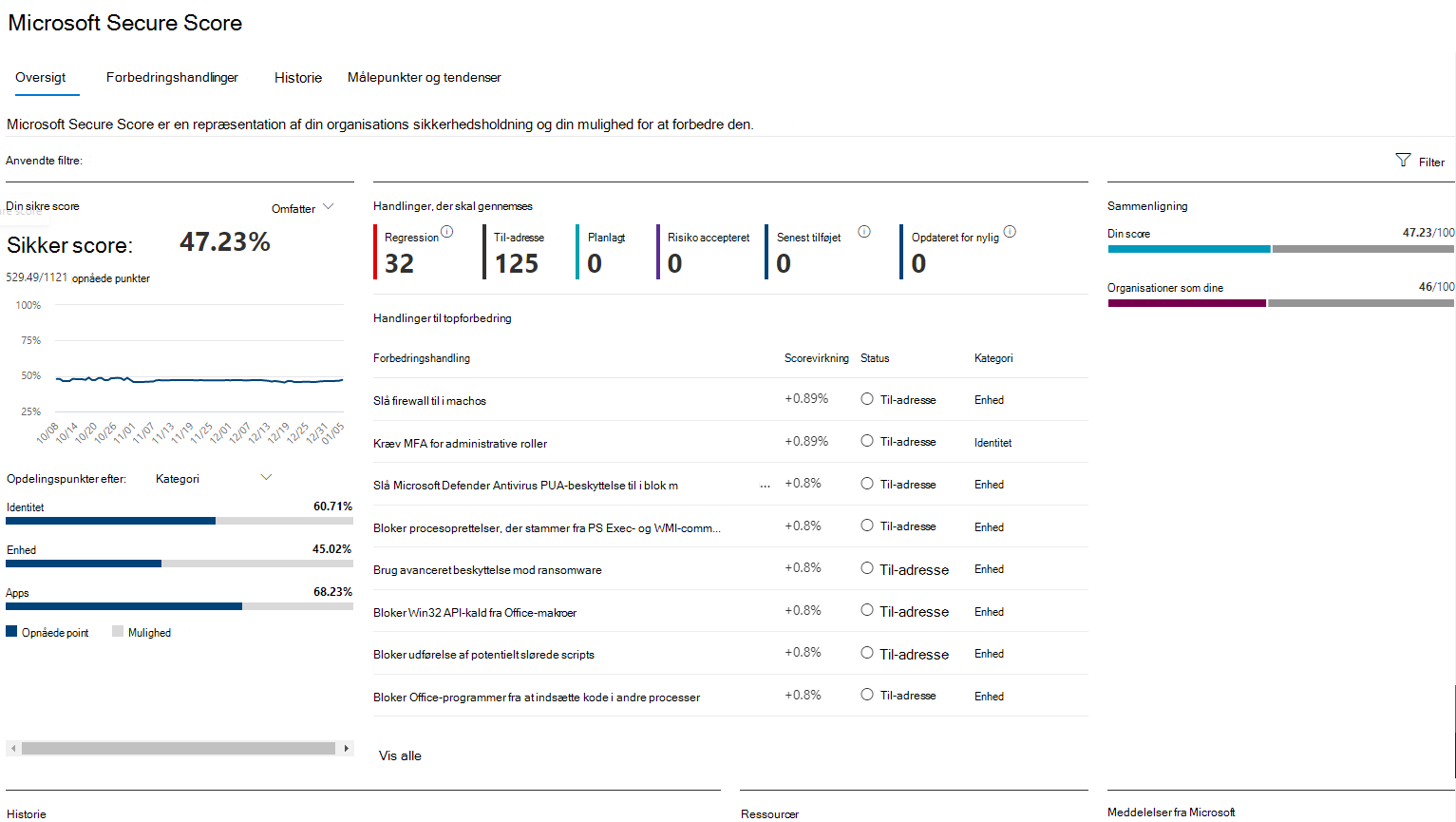This screenshot has height=822, width=1456.
Task: Click the +0.89% score impact in the macOS firewall row
Action: coord(806,399)
